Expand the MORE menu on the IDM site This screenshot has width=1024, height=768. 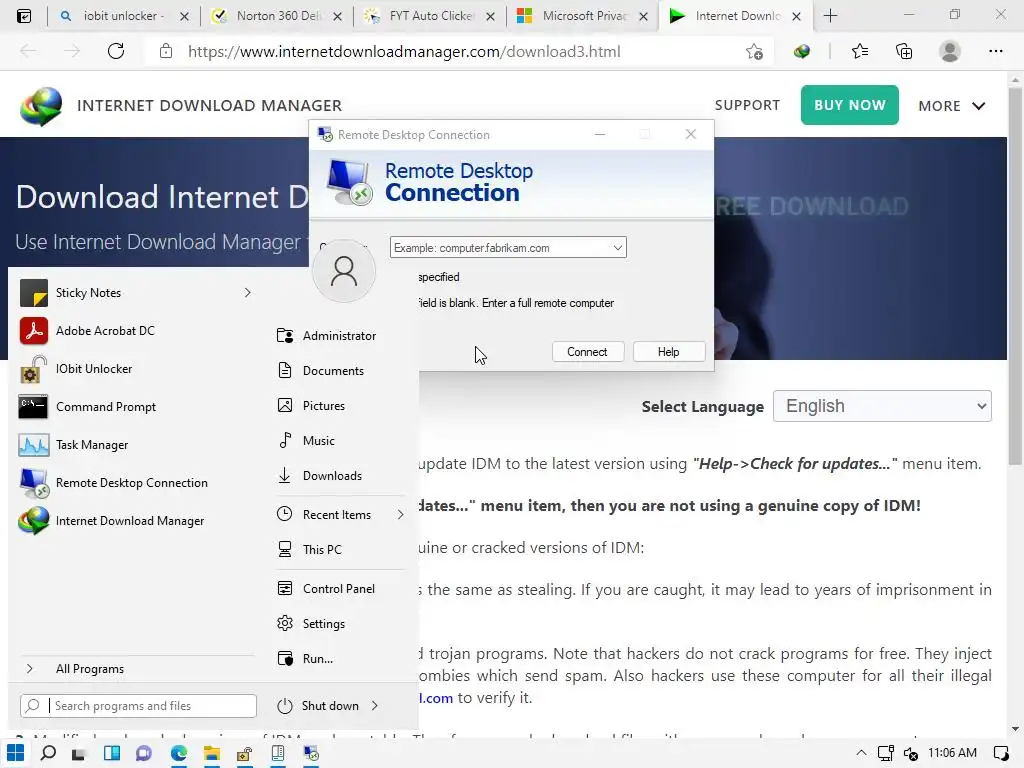click(952, 106)
